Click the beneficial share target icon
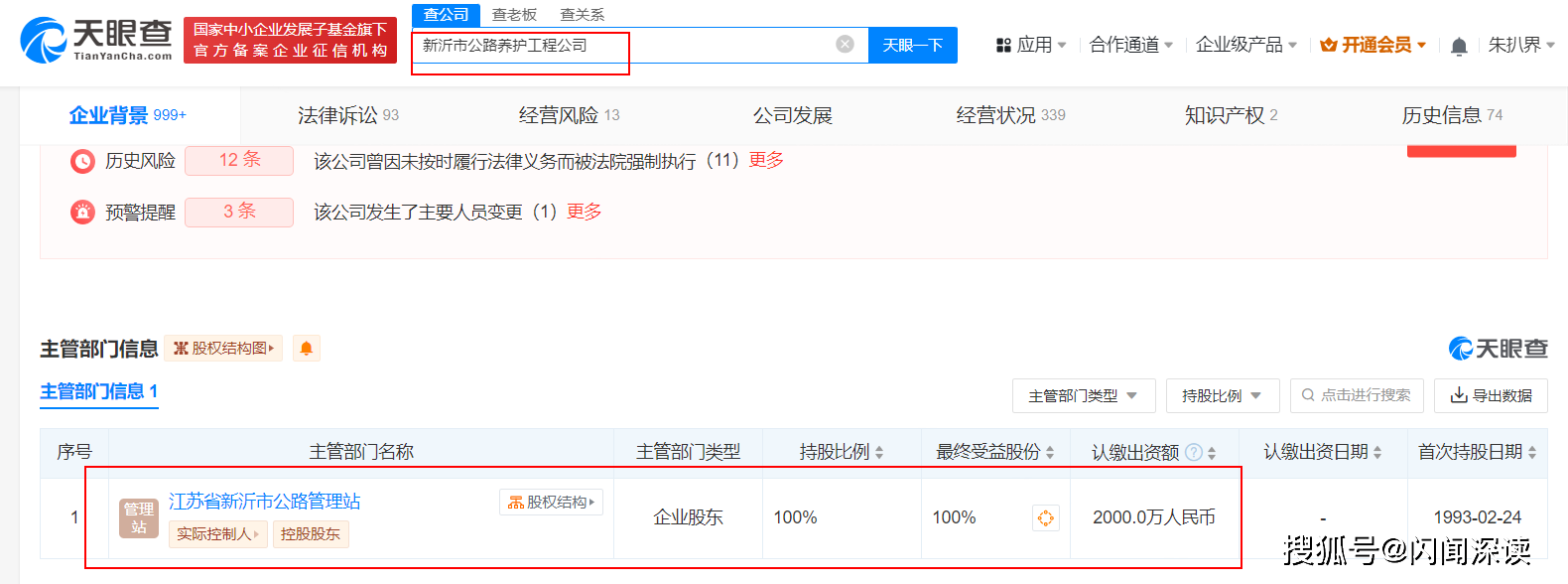1568x584 pixels. tap(1045, 517)
